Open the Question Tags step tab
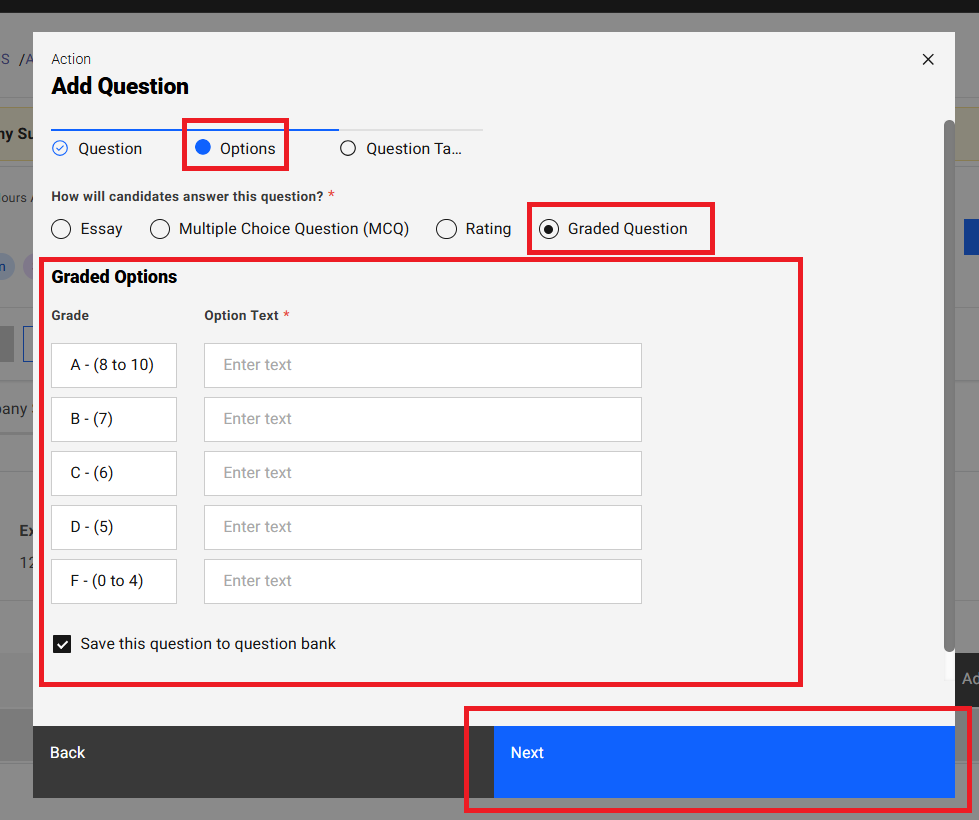979x820 pixels. point(413,149)
